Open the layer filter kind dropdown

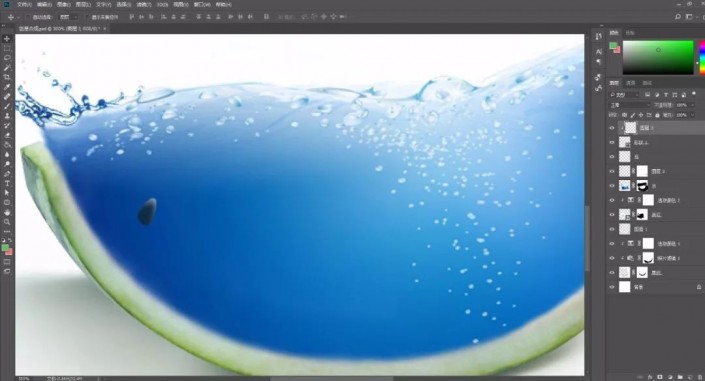(624, 95)
